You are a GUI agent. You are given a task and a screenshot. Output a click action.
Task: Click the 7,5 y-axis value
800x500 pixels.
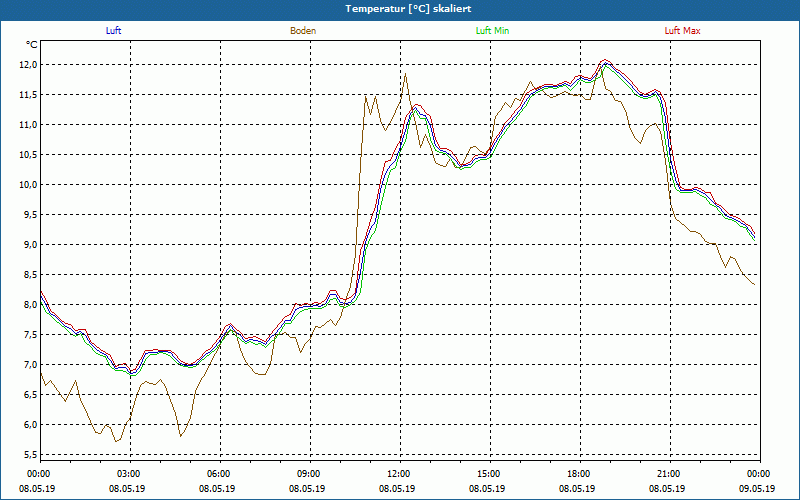(x=30, y=335)
